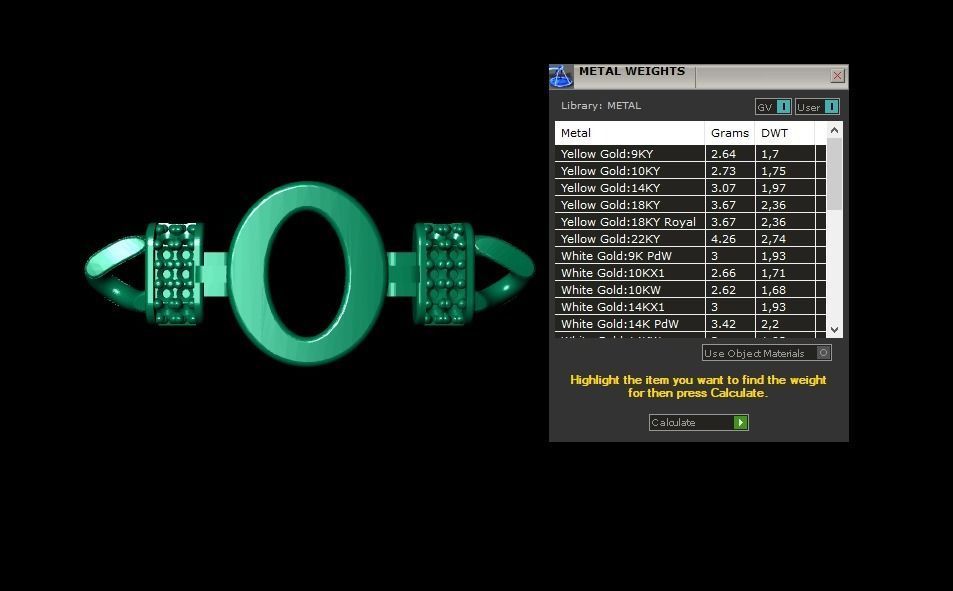The width and height of the screenshot is (953, 591).
Task: Click the 1,97 DWT value
Action: tap(773, 188)
